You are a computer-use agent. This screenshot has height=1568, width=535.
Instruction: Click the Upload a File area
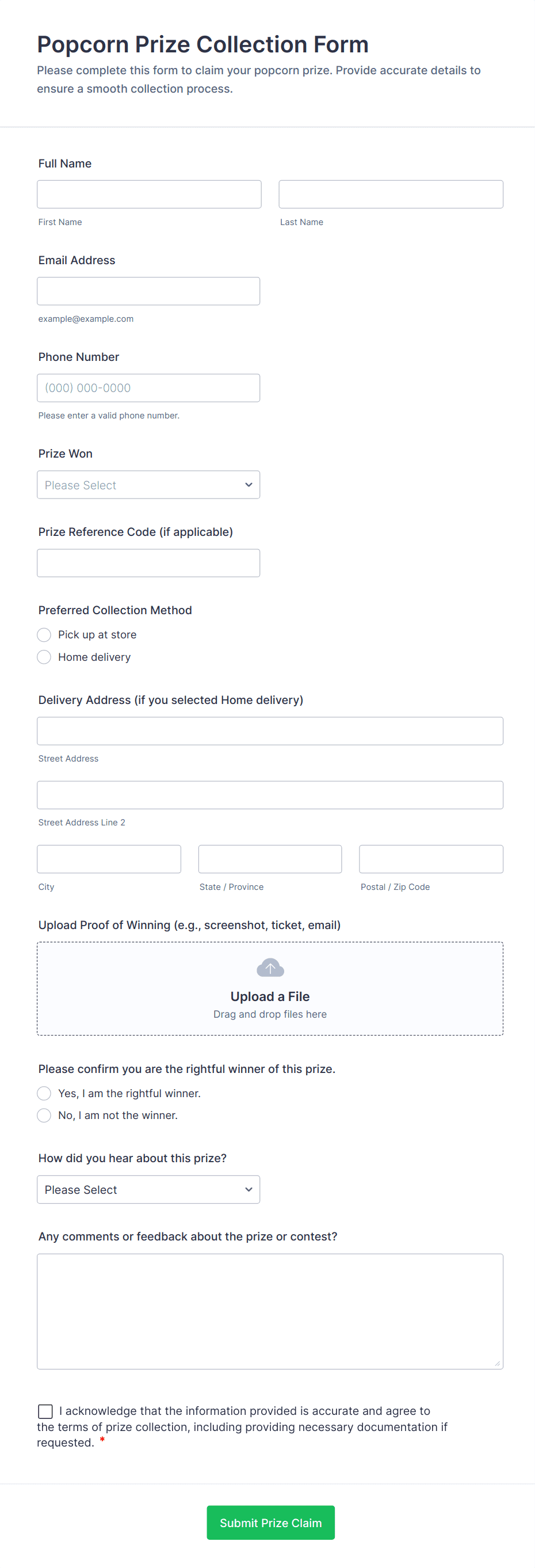pos(270,997)
